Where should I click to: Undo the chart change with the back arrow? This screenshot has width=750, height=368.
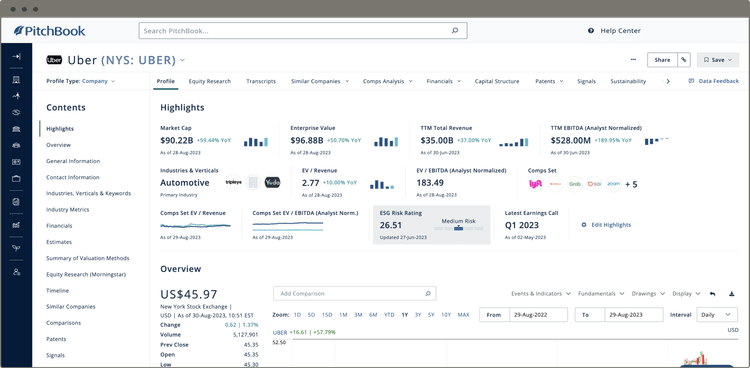pos(712,293)
